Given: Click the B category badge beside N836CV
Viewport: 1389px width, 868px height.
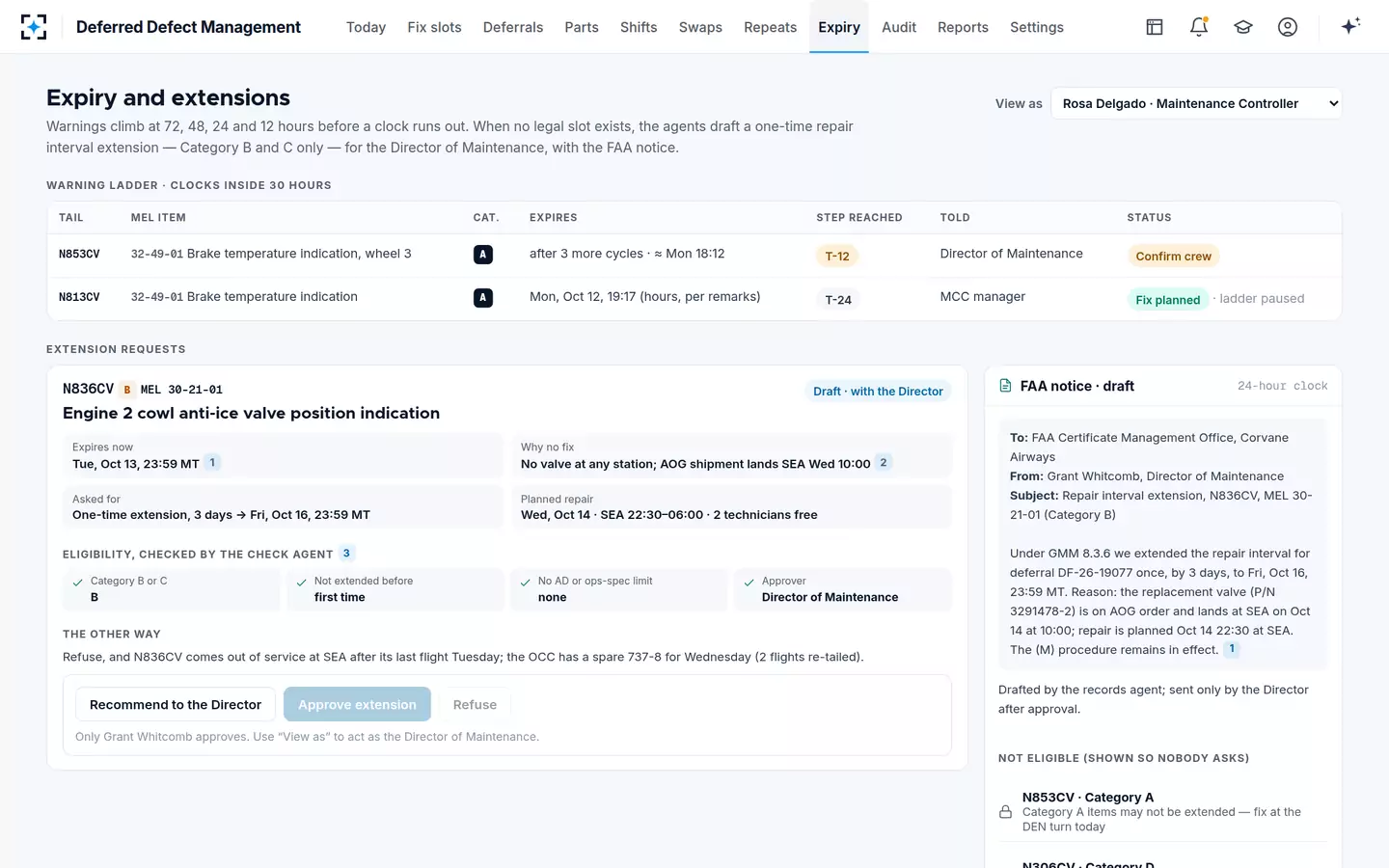Looking at the screenshot, I should [x=127, y=390].
